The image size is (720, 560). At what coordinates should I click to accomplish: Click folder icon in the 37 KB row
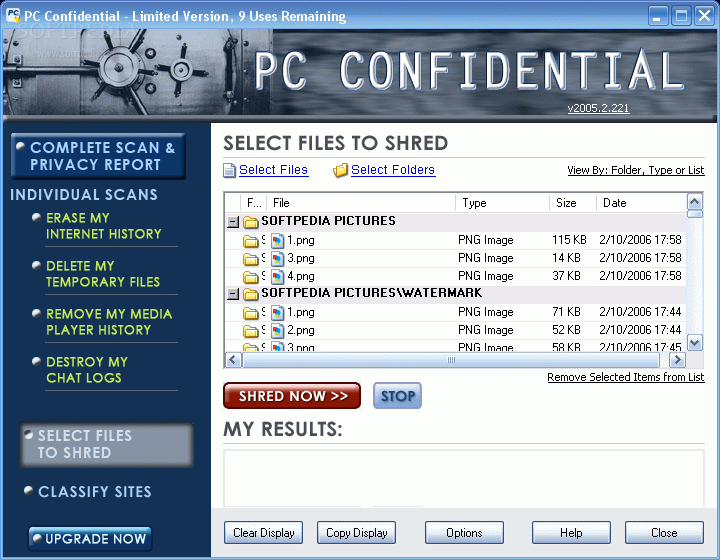click(250, 277)
